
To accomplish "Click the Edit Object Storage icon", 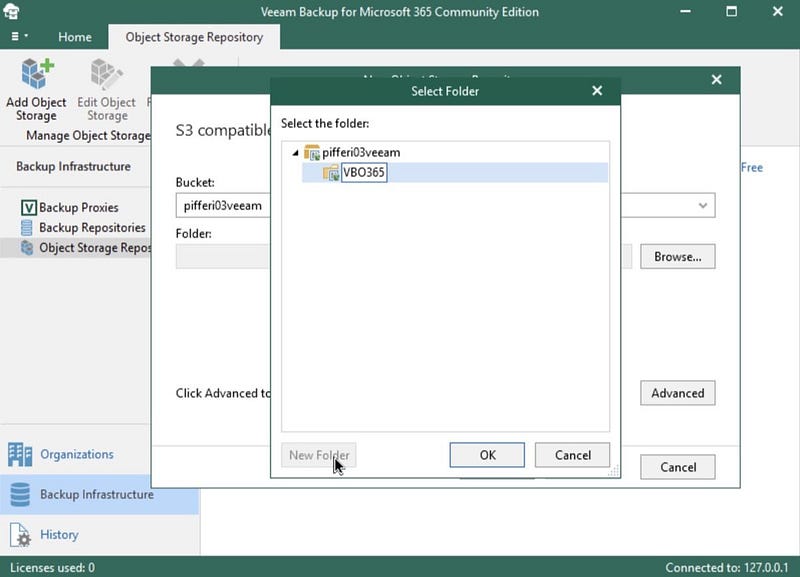I will 106,73.
